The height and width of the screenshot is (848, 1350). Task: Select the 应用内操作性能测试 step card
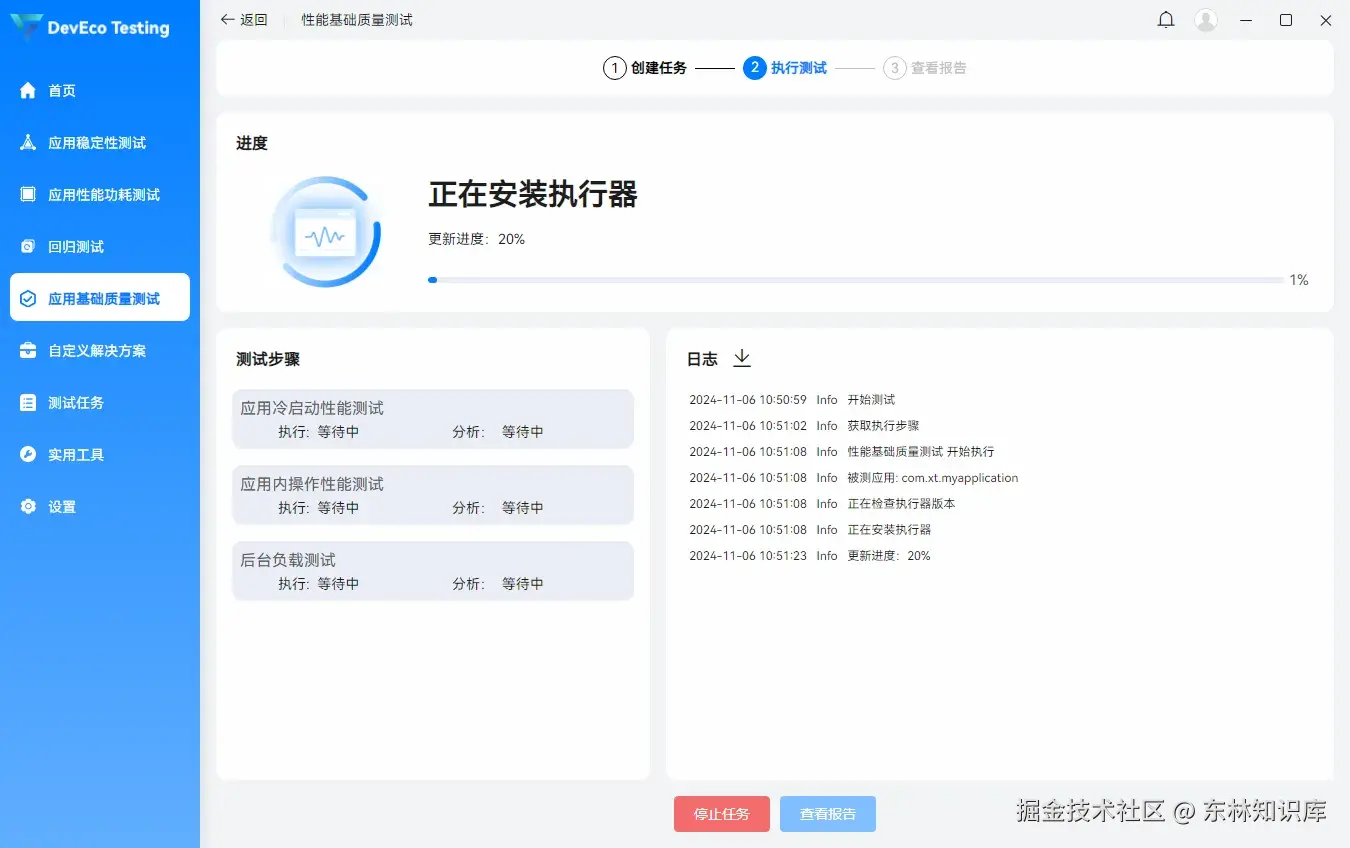(x=433, y=495)
